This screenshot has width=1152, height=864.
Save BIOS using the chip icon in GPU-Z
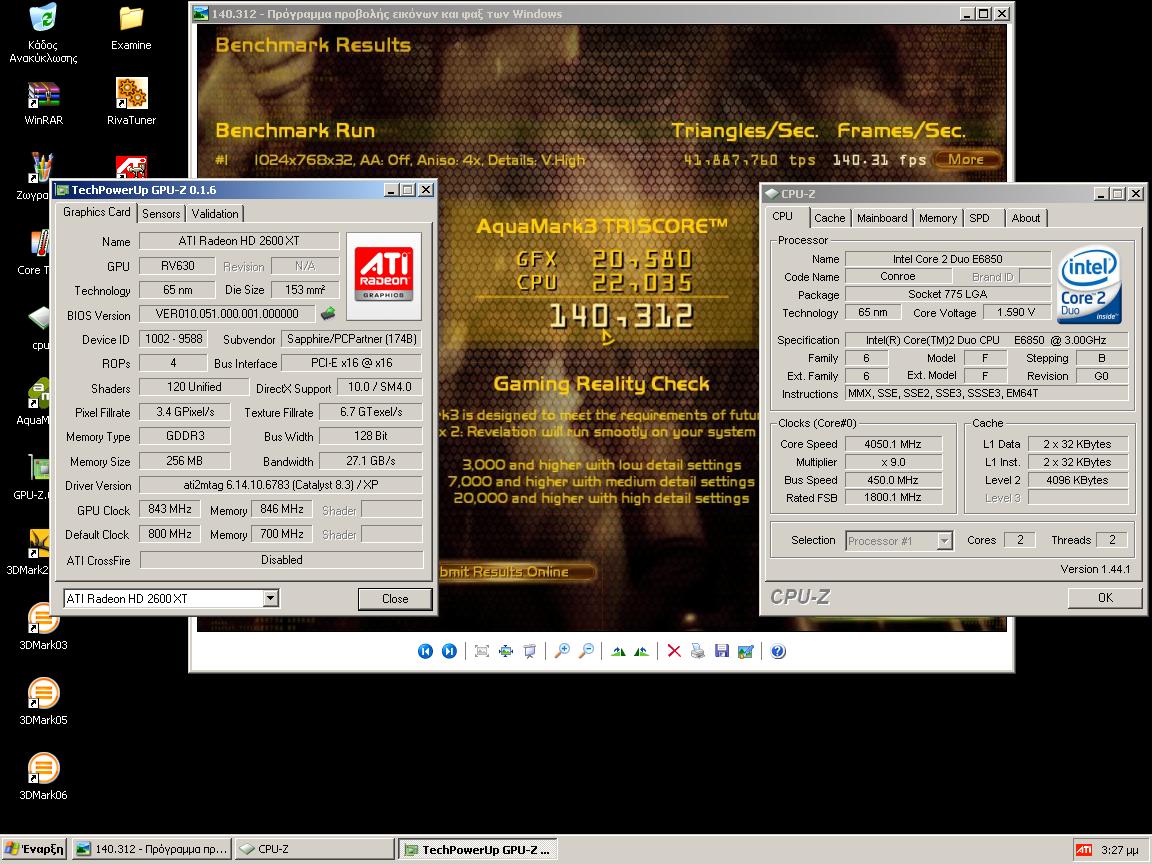(328, 314)
